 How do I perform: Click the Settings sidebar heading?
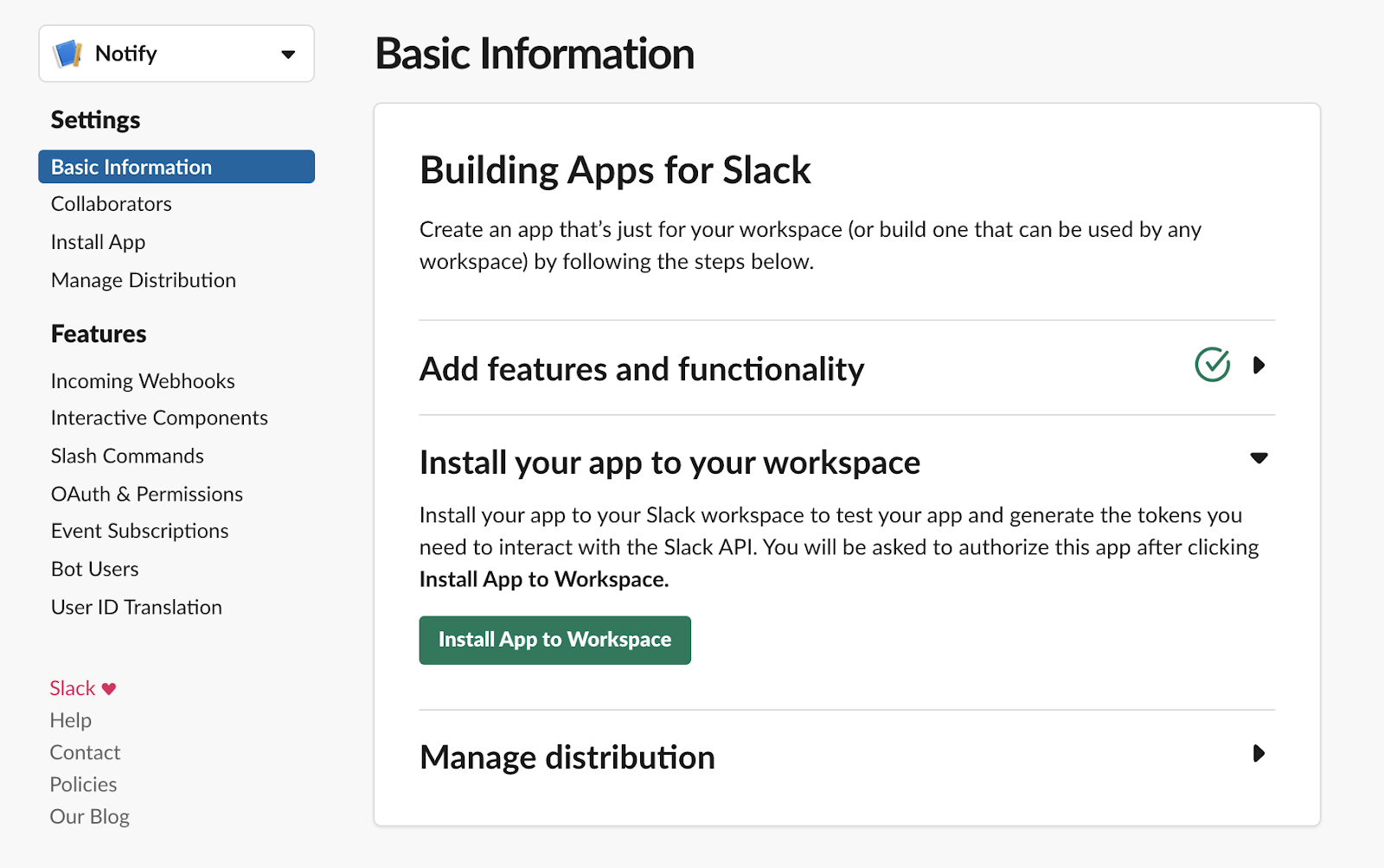coord(95,120)
